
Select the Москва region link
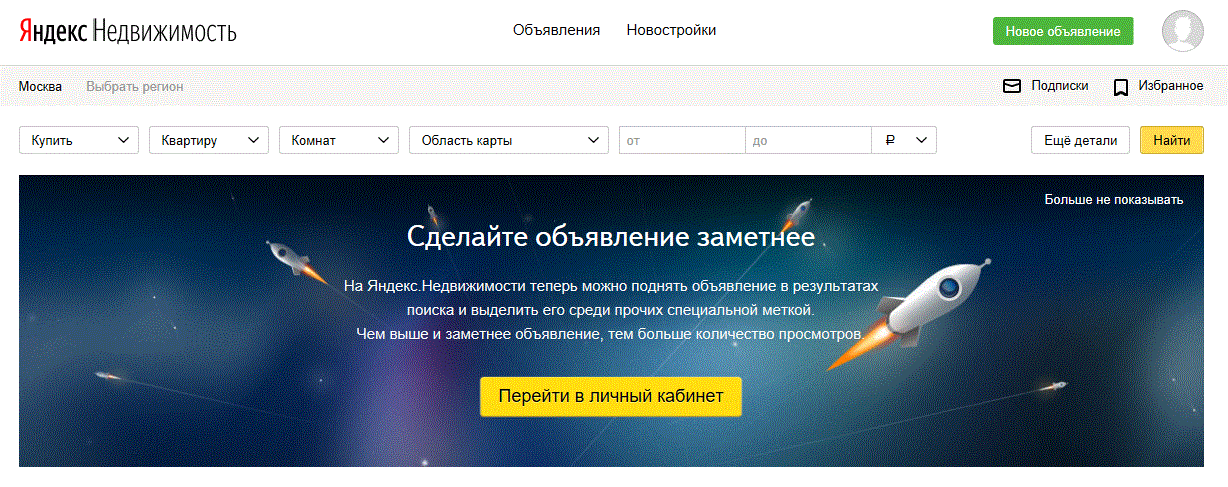tap(40, 86)
